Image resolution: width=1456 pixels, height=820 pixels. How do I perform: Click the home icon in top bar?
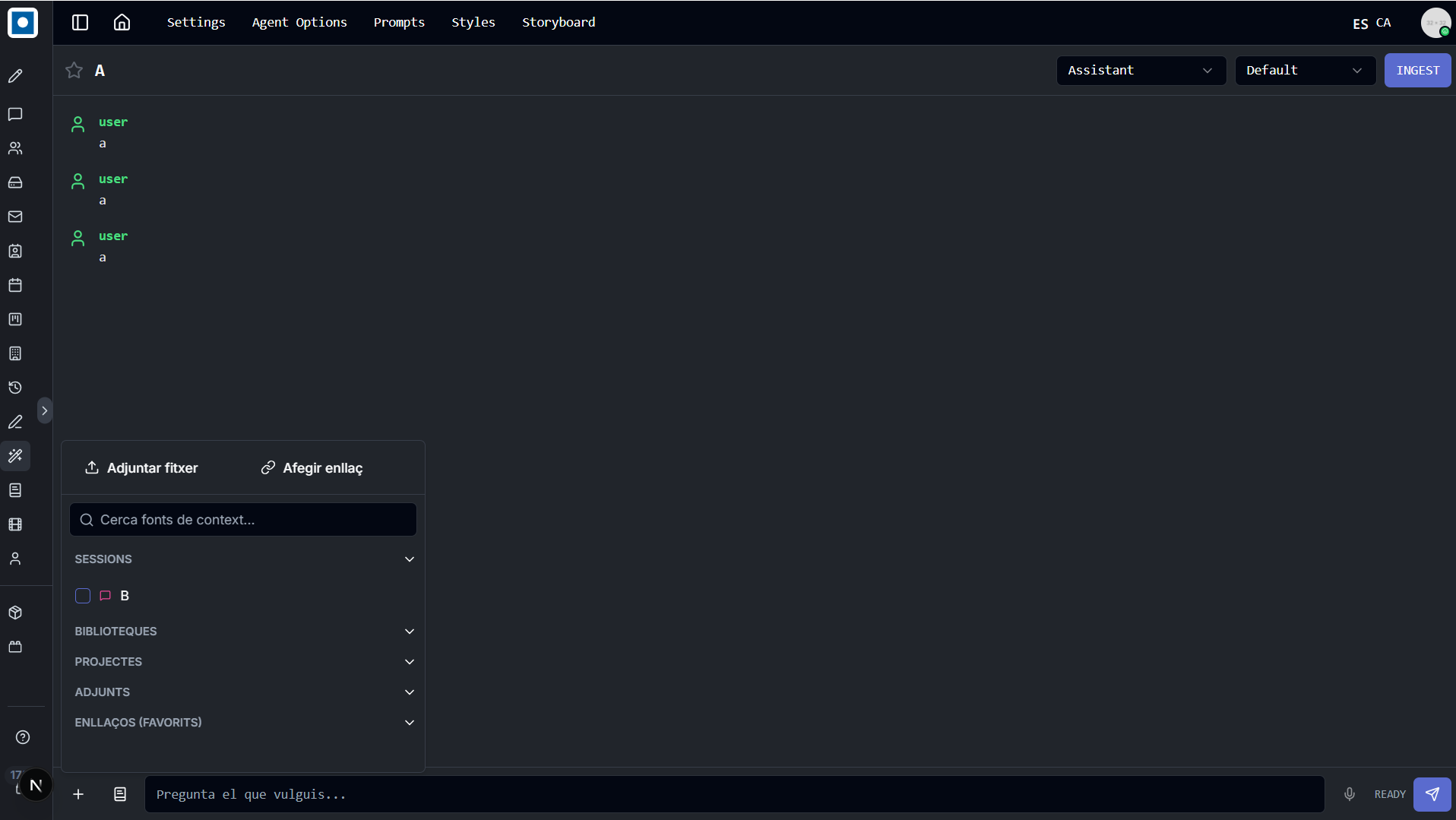[x=122, y=22]
